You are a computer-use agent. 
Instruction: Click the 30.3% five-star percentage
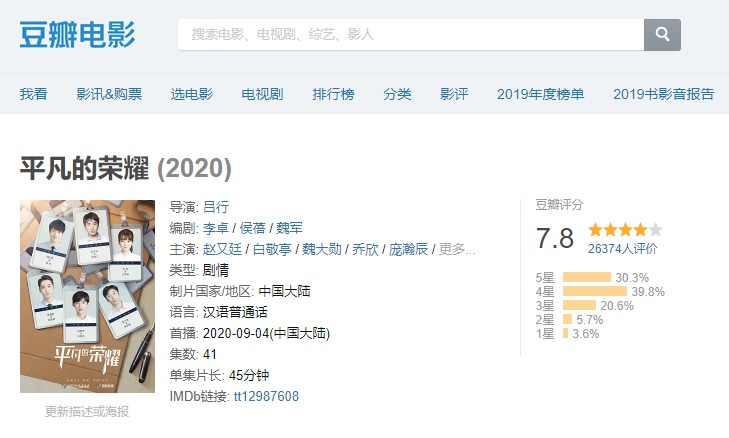(632, 278)
